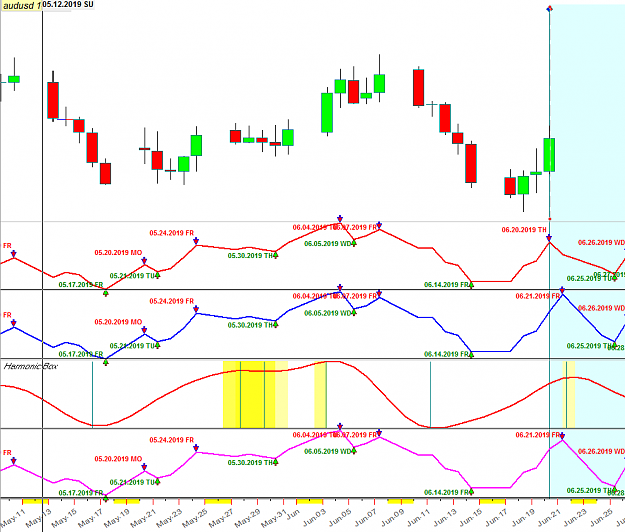Click the May.11 date axis label
The image size is (625, 532).
(13, 517)
